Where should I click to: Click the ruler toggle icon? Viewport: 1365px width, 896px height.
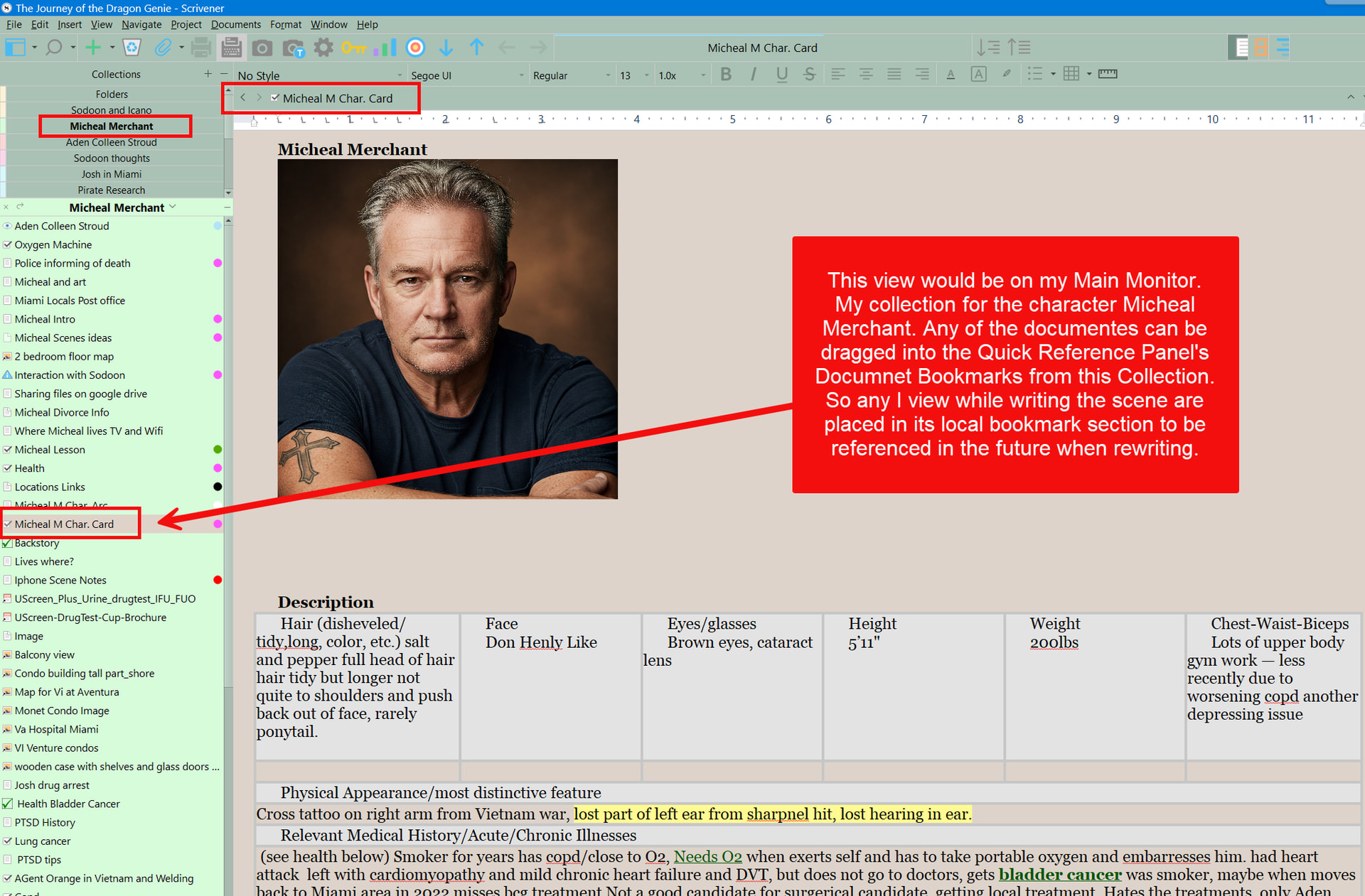(x=1107, y=74)
